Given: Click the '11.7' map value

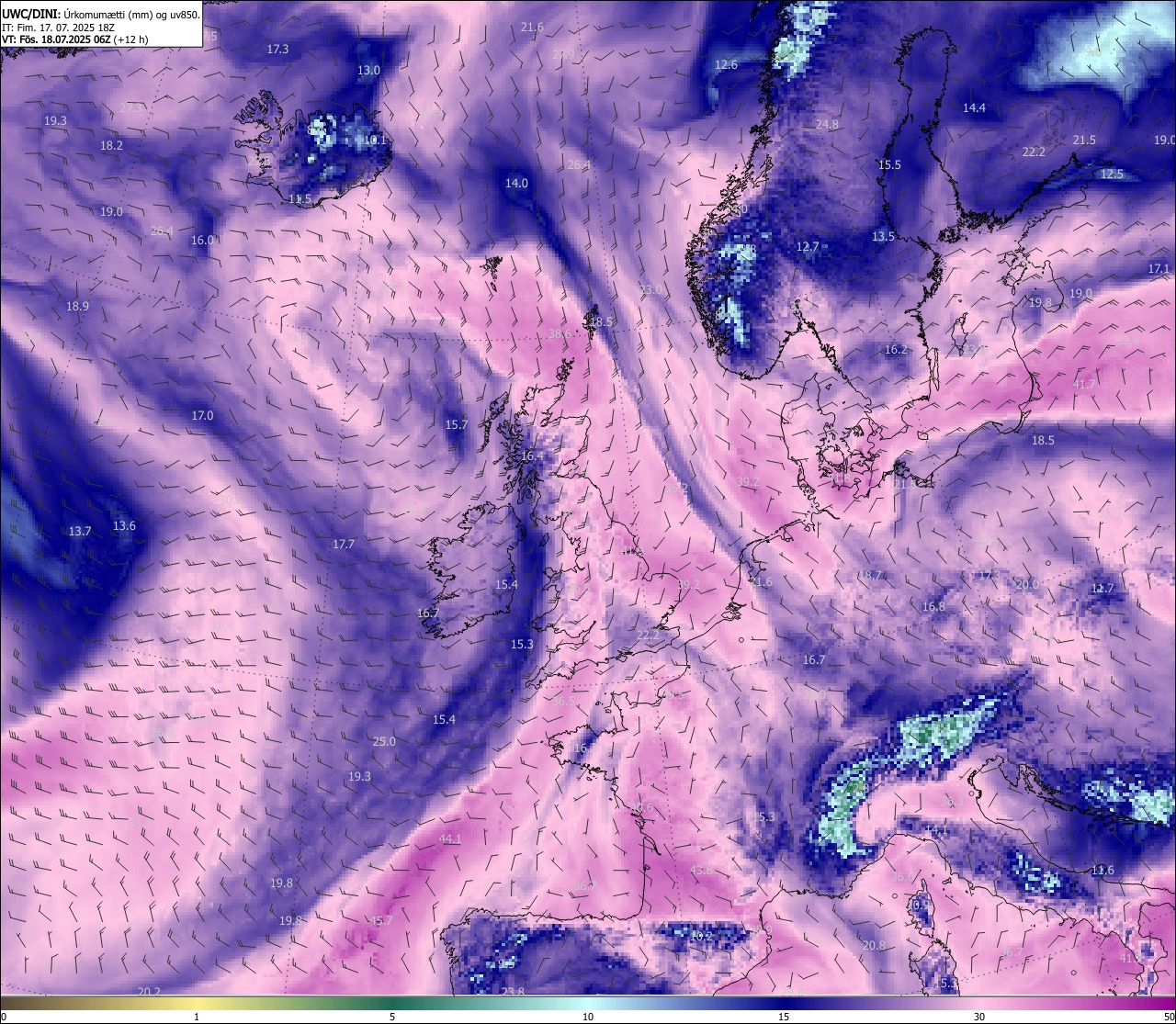Looking at the screenshot, I should point(1102,588).
